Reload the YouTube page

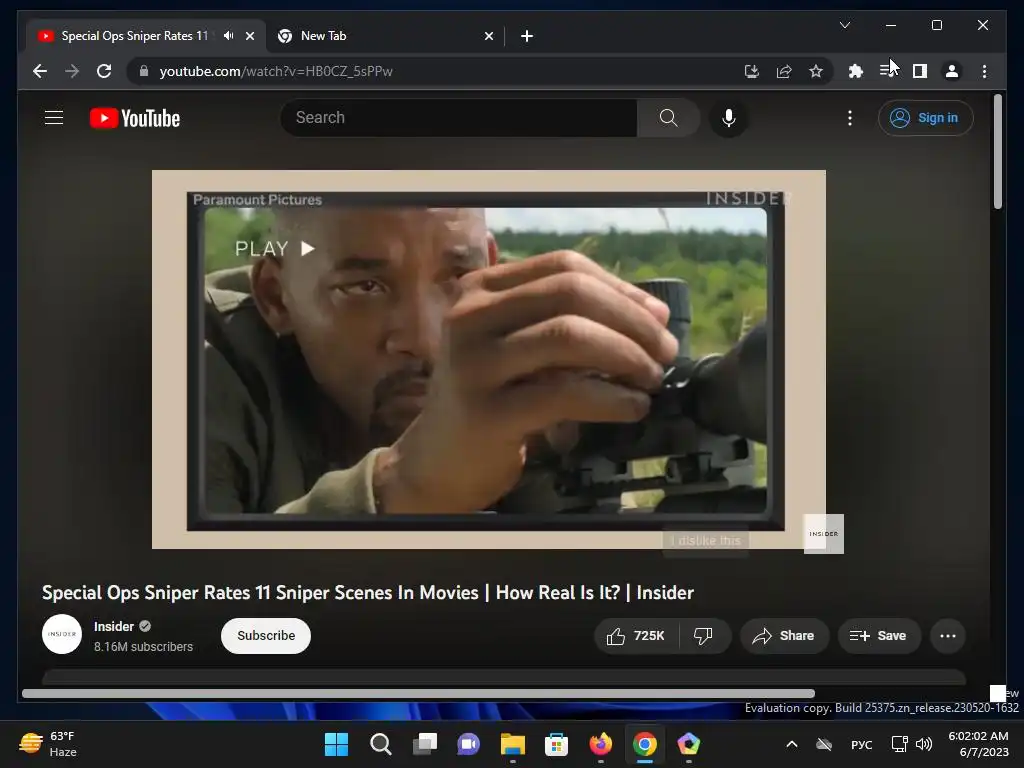click(x=104, y=71)
